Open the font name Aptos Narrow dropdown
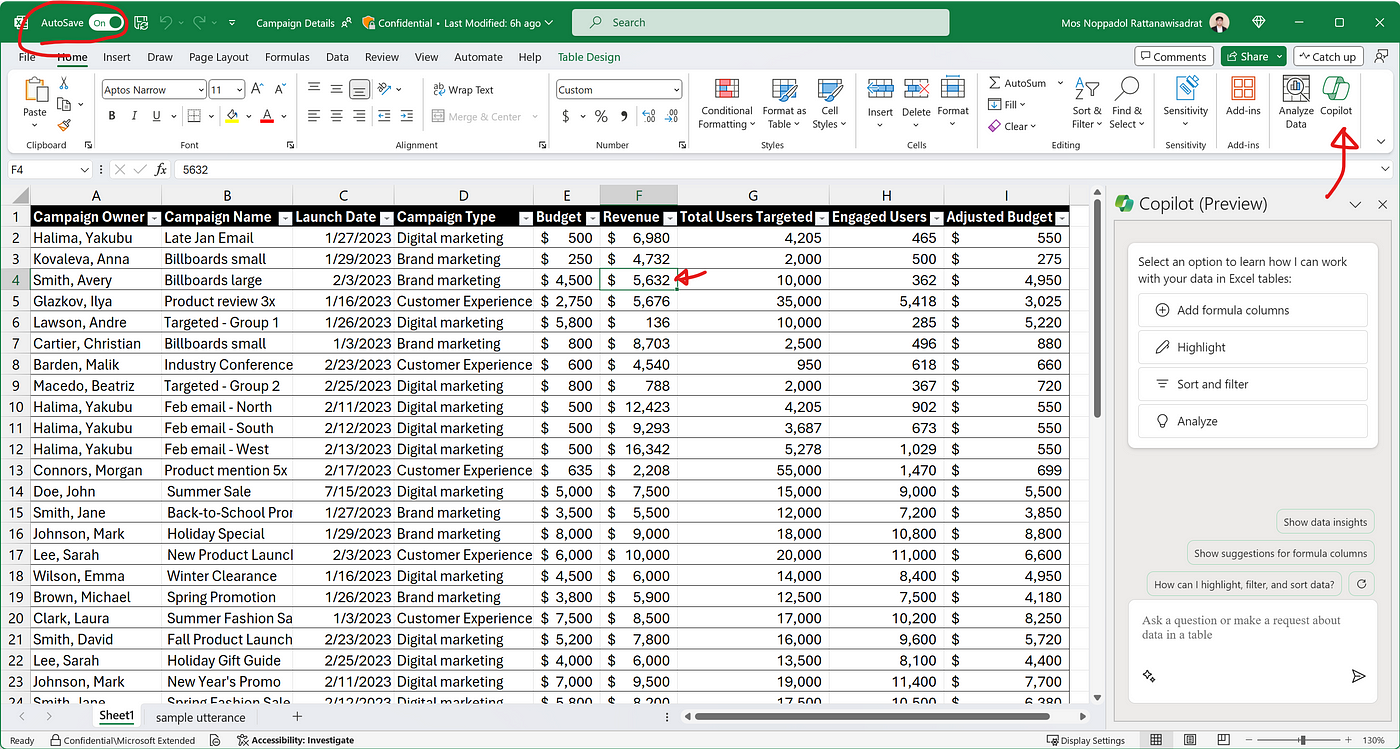This screenshot has height=749, width=1400. 200,90
